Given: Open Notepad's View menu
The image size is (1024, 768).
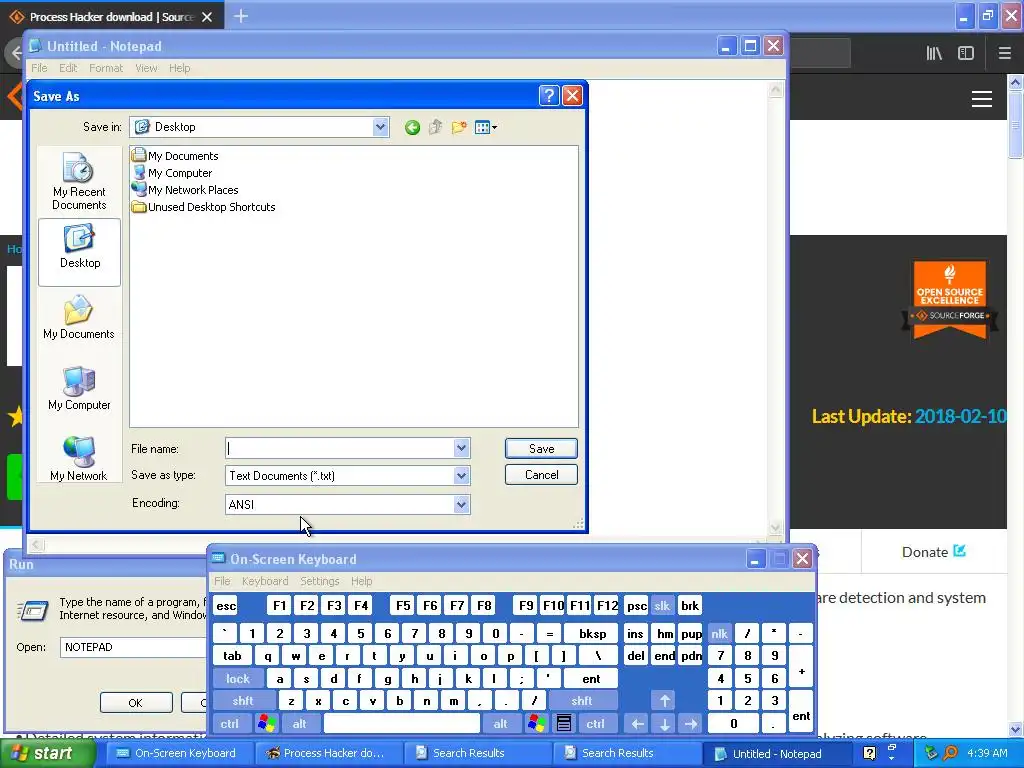Looking at the screenshot, I should pyautogui.click(x=146, y=68).
